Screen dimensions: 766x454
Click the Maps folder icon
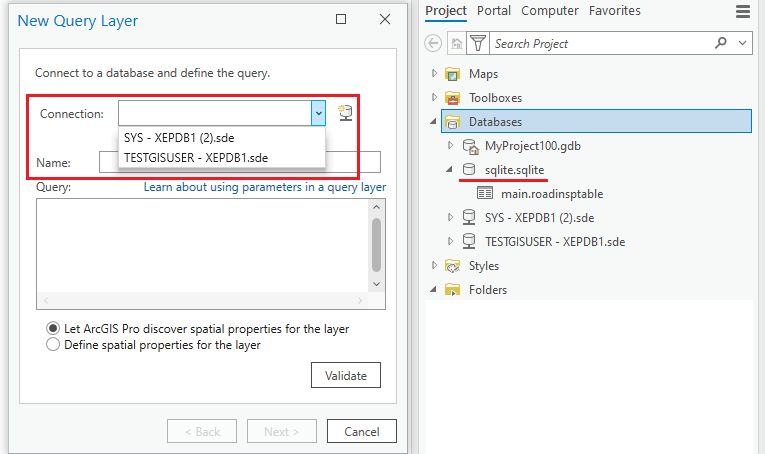tap(452, 74)
